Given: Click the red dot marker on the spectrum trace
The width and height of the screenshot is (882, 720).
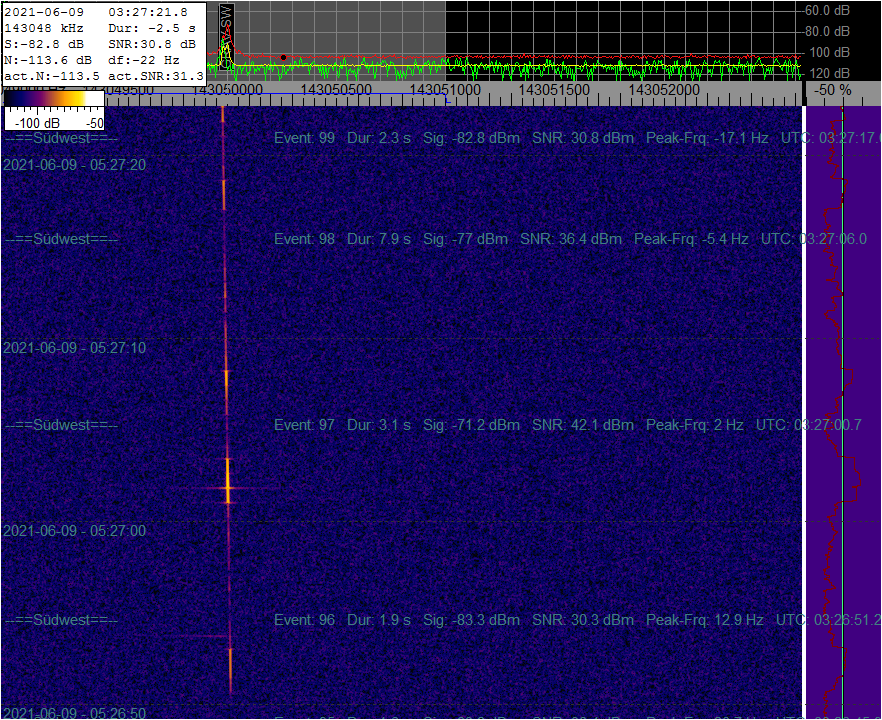Looking at the screenshot, I should [284, 57].
